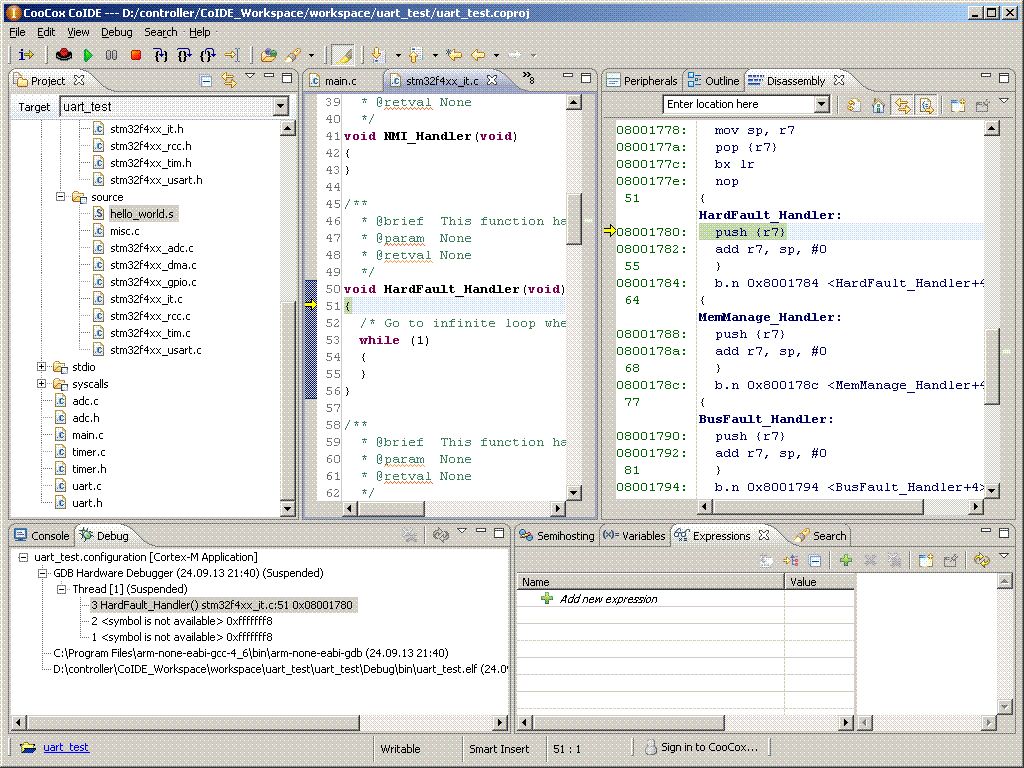
Task: Click the Step Into toolbar icon
Action: [x=160, y=55]
